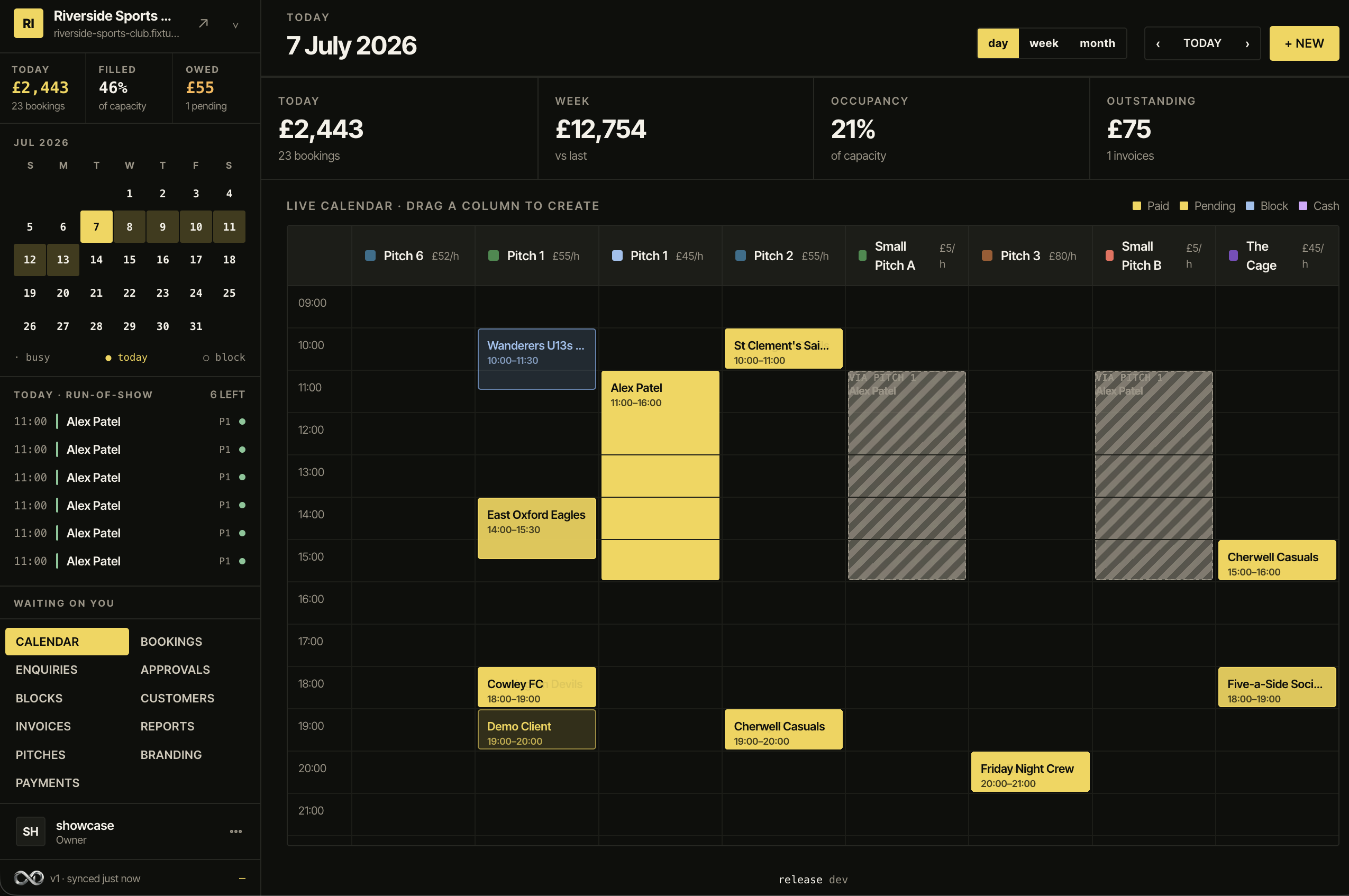Open the Five-a-Side Soci... 18:00–19:00 booking
Viewport: 1349px width, 896px height.
(x=1277, y=687)
